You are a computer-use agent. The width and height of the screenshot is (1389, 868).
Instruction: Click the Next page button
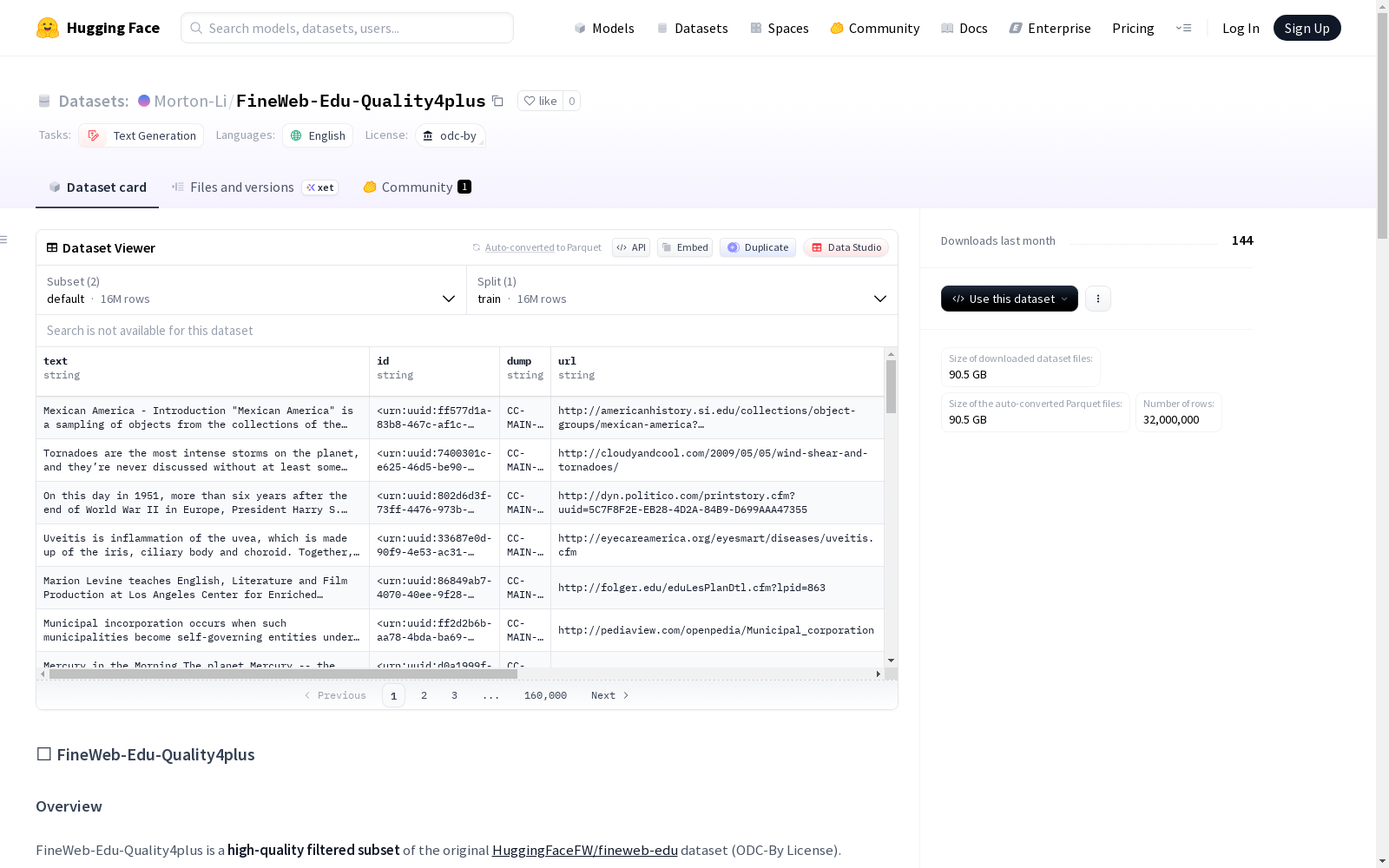[x=609, y=695]
